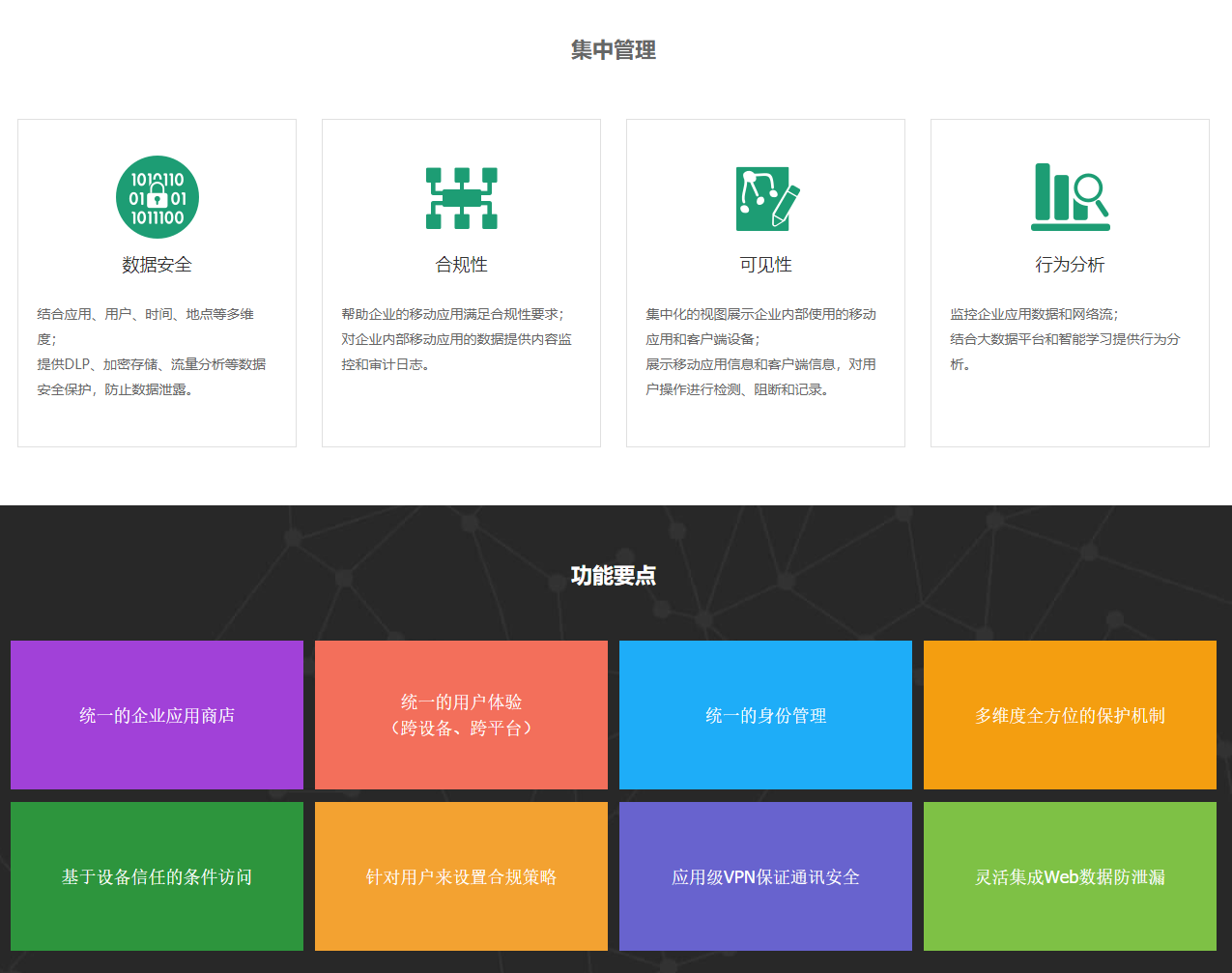The height and width of the screenshot is (973, 1232).
Task: Click the data security description mentioning DLP
Action: pos(152,364)
